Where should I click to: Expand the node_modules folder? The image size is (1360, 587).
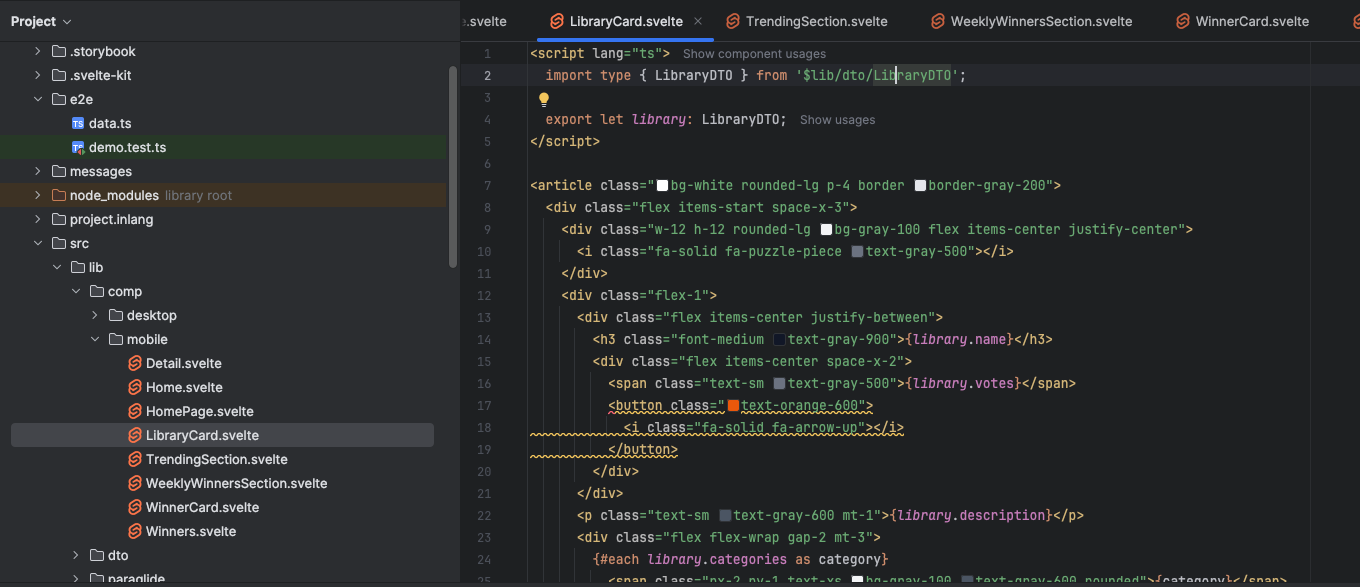(x=38, y=195)
